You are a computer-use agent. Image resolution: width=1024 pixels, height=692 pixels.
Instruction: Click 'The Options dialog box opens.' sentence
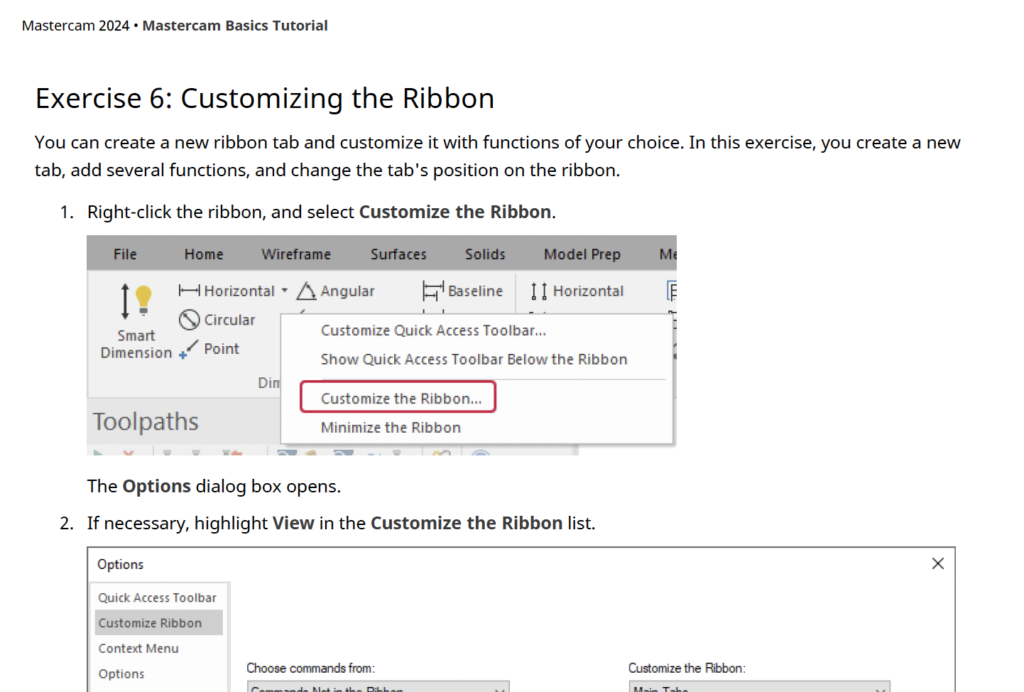(214, 486)
